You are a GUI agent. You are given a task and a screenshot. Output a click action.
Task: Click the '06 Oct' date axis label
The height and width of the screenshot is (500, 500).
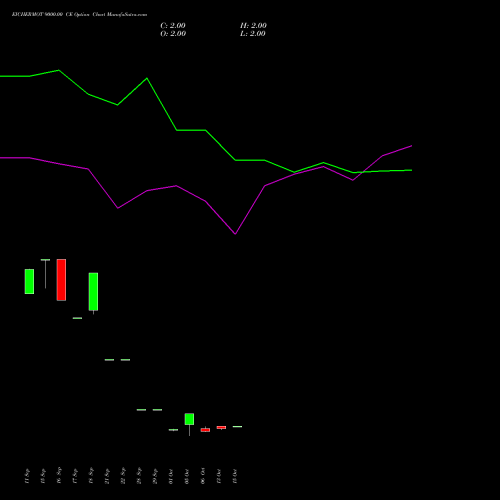pyautogui.click(x=203, y=476)
